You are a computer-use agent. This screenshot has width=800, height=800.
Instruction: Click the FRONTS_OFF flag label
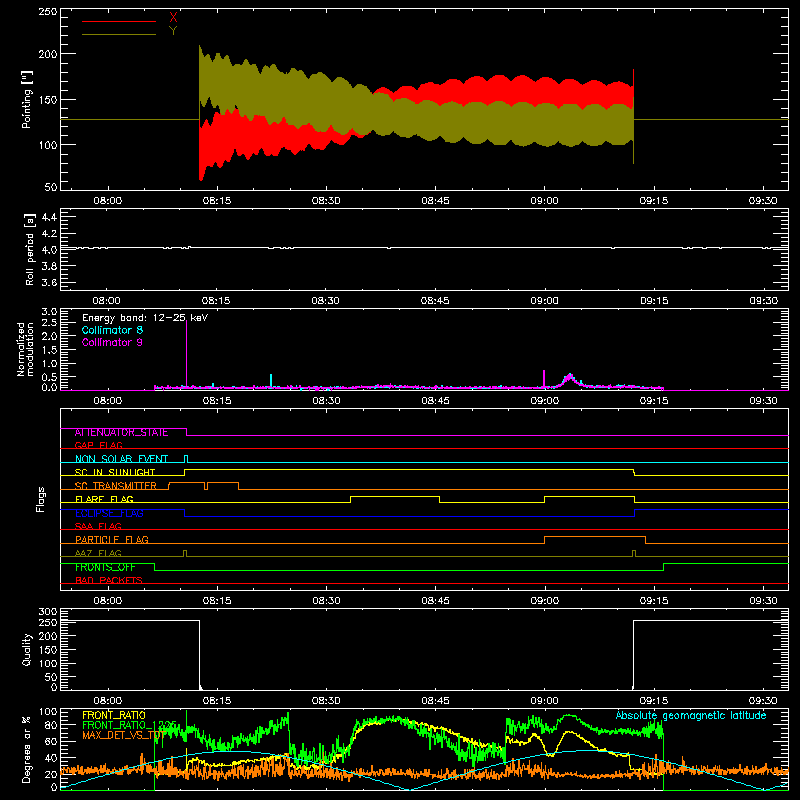[105, 567]
